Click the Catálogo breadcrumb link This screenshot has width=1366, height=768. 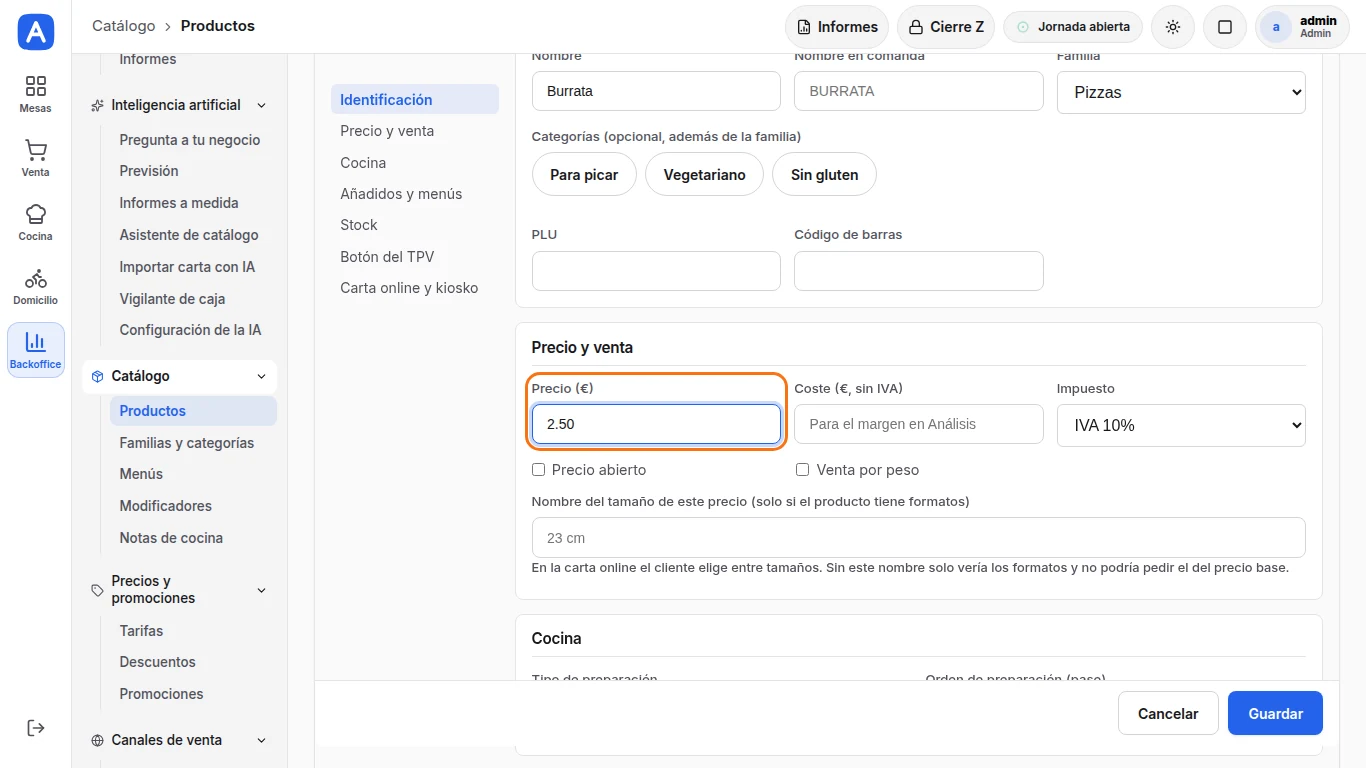(124, 26)
